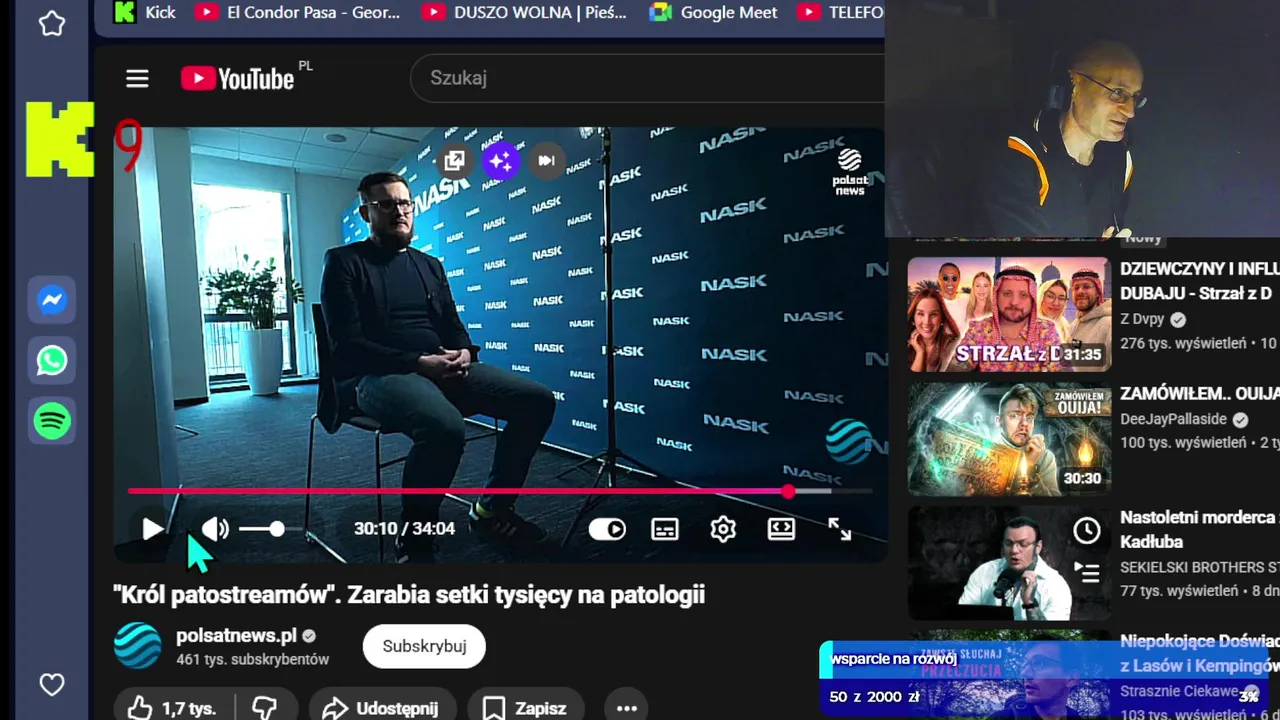Click watch later clock on Sekielski thumbnail
The image size is (1280, 720).
(x=1086, y=530)
